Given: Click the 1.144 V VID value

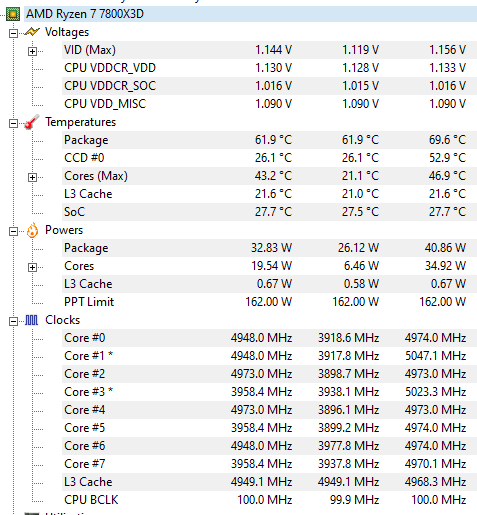Looking at the screenshot, I should (x=273, y=50).
